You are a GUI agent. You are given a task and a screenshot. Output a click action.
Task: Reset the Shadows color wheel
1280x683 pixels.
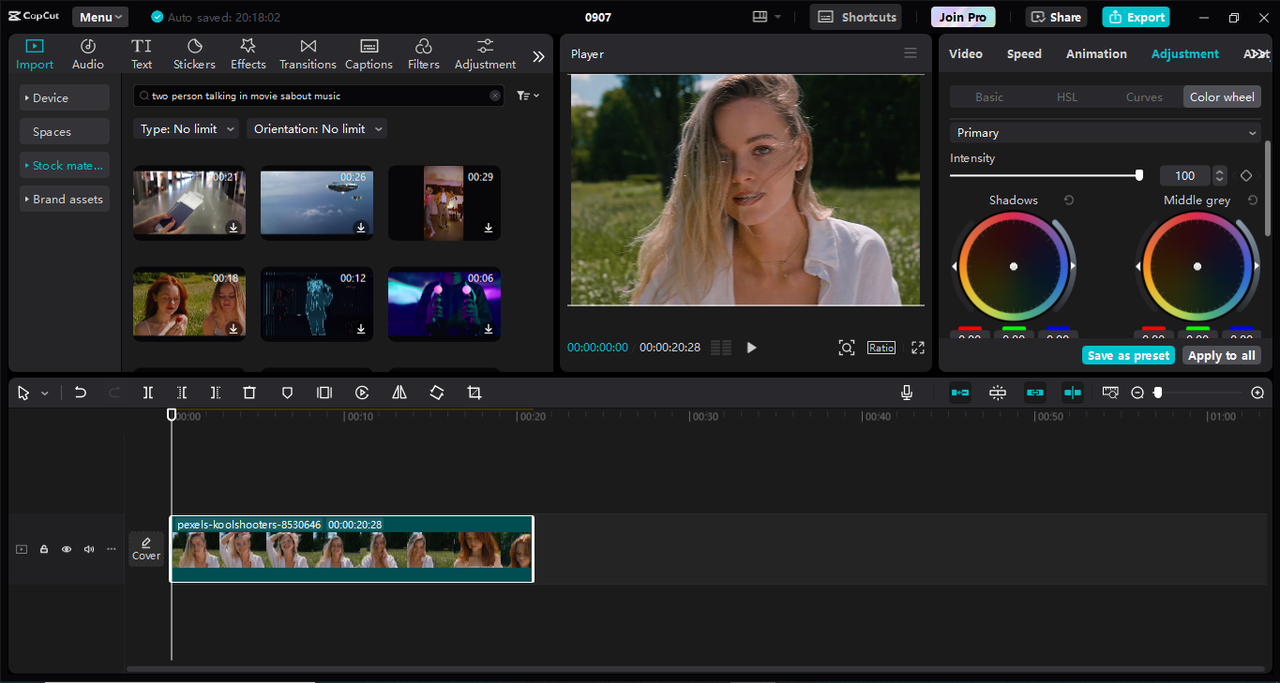(1069, 201)
